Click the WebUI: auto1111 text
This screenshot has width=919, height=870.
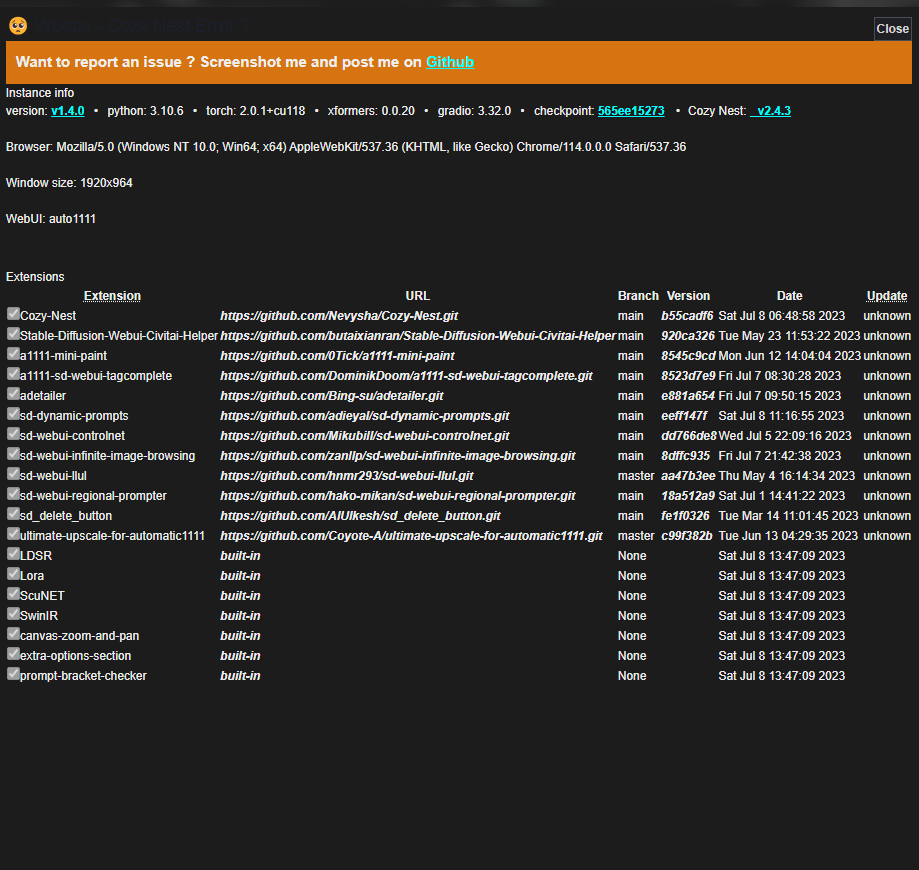[50, 219]
